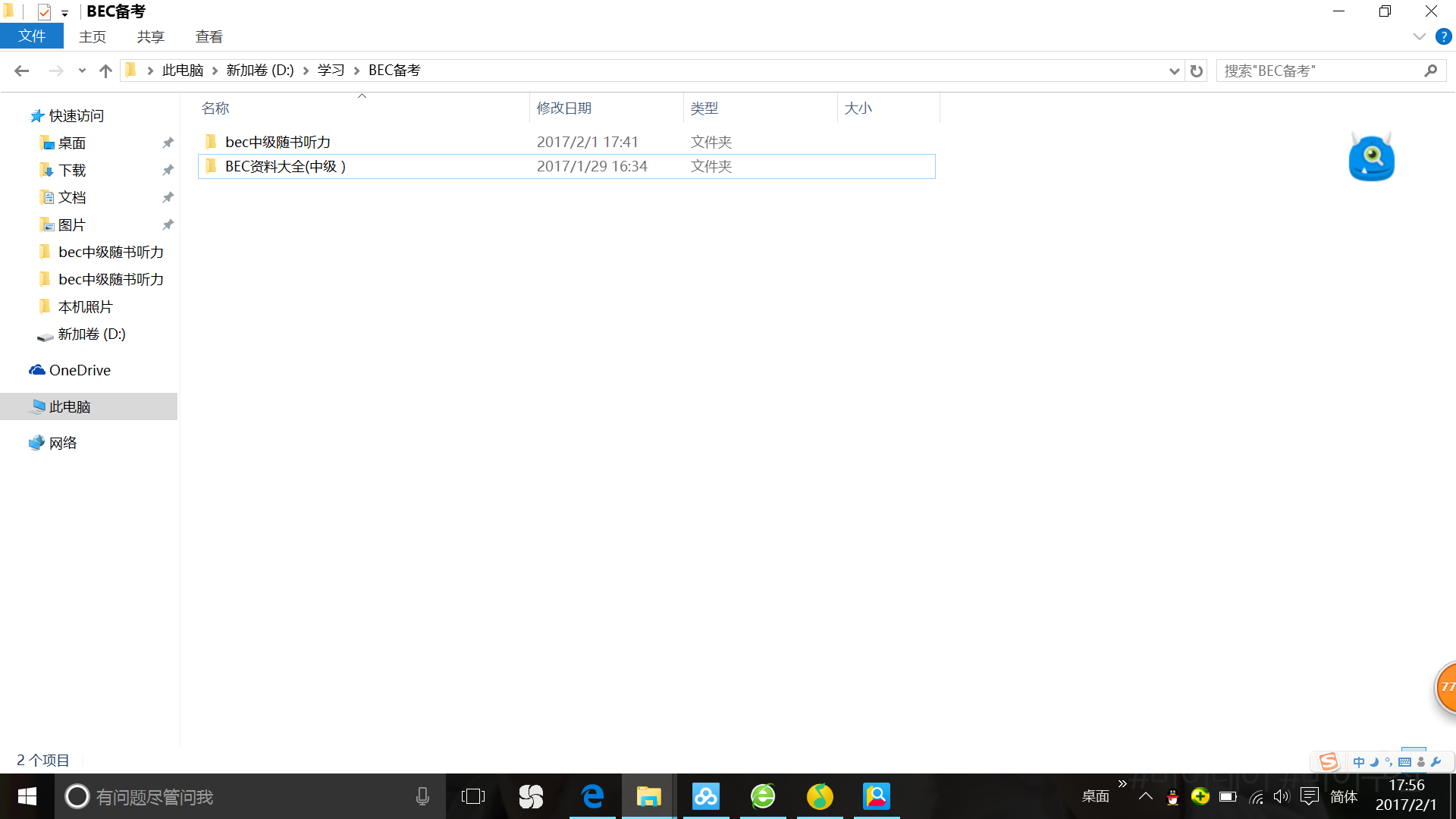The height and width of the screenshot is (819, 1456).
Task: Toggle Sogou soft keyboard icon
Action: tap(1404, 762)
